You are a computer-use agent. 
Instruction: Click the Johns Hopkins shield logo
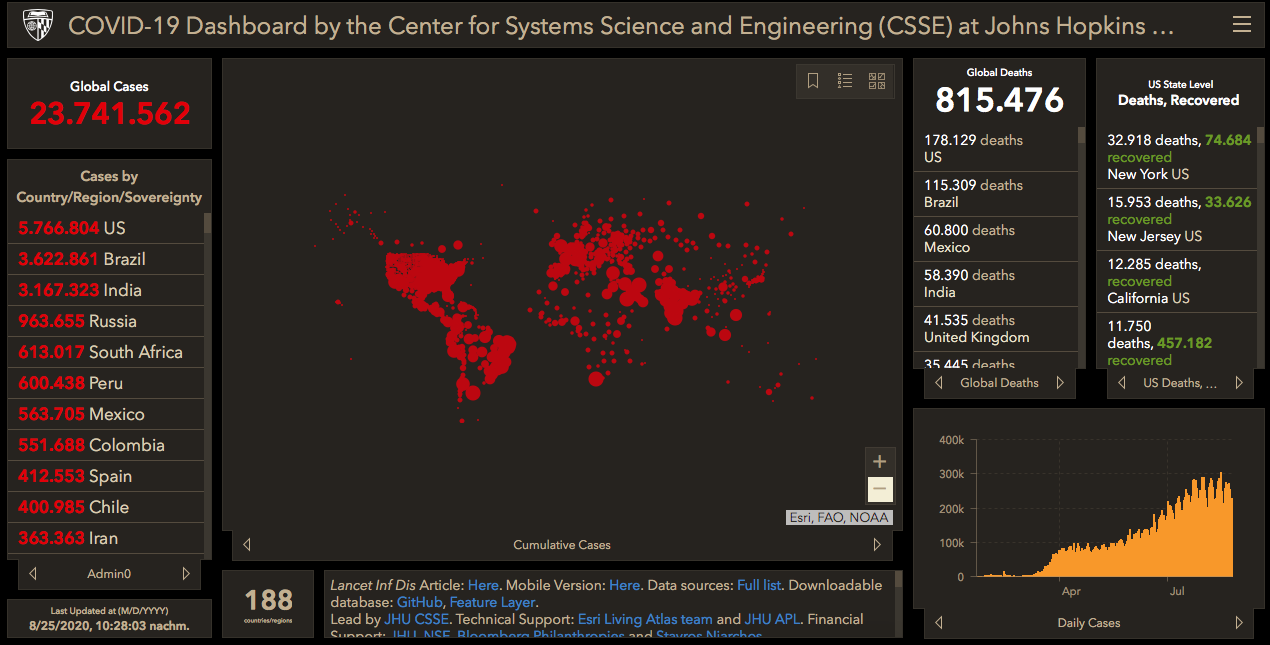[36, 24]
